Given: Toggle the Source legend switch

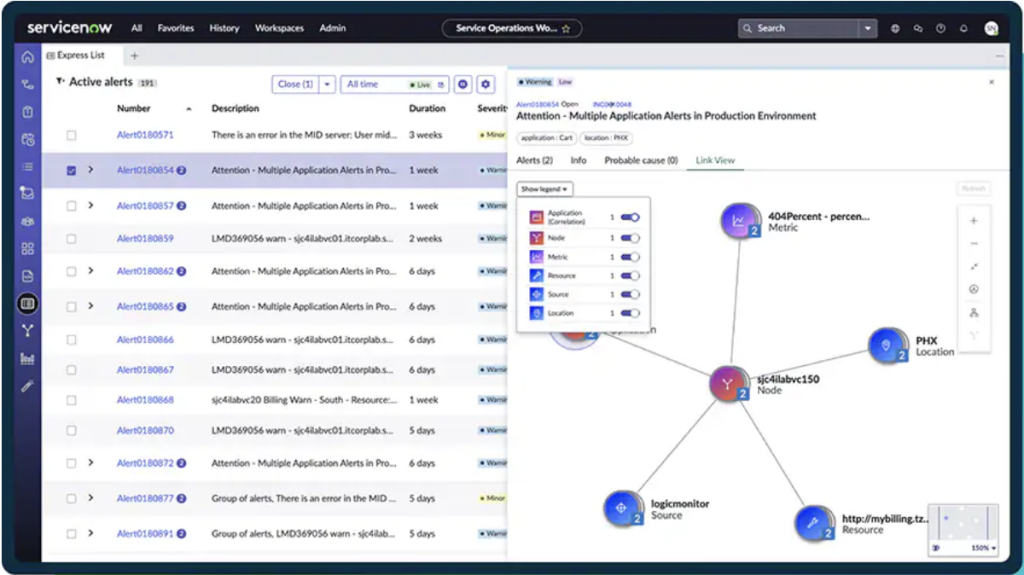Looking at the screenshot, I should tap(630, 294).
